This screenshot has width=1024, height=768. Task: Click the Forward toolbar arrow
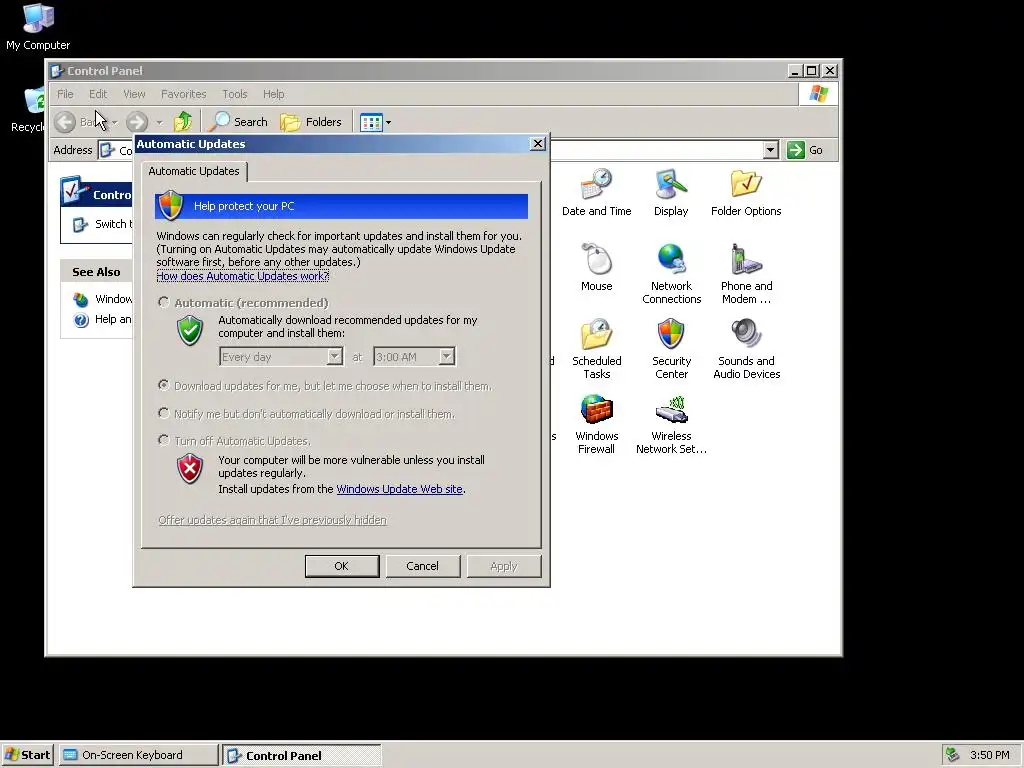point(136,121)
